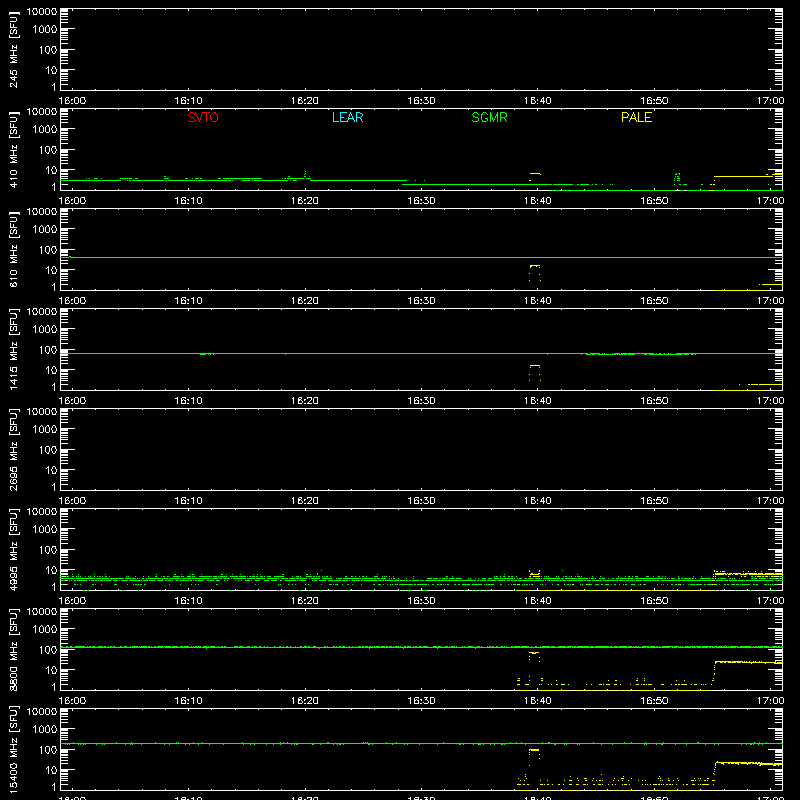Click the 1000 tick value on the 410 MHz axis
The image size is (800, 800).
click(45, 130)
